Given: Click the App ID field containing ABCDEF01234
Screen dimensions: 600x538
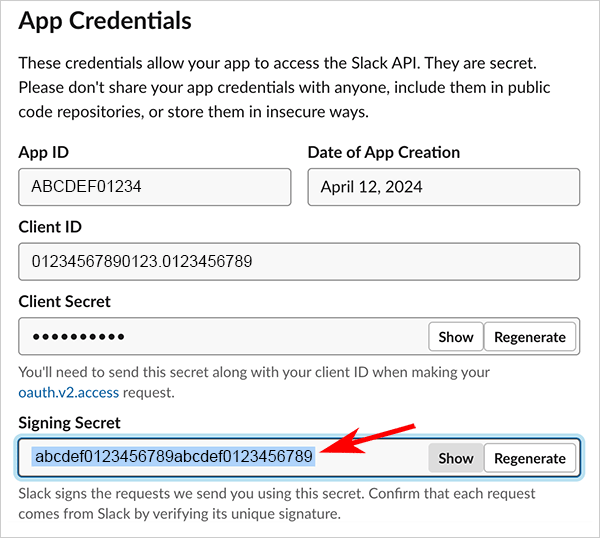Looking at the screenshot, I should point(154,187).
